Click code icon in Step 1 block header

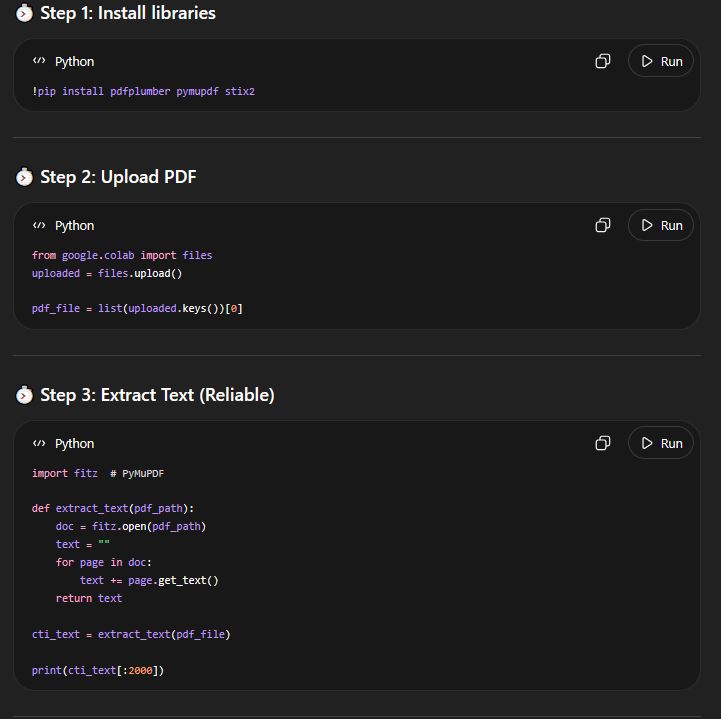pos(39,61)
